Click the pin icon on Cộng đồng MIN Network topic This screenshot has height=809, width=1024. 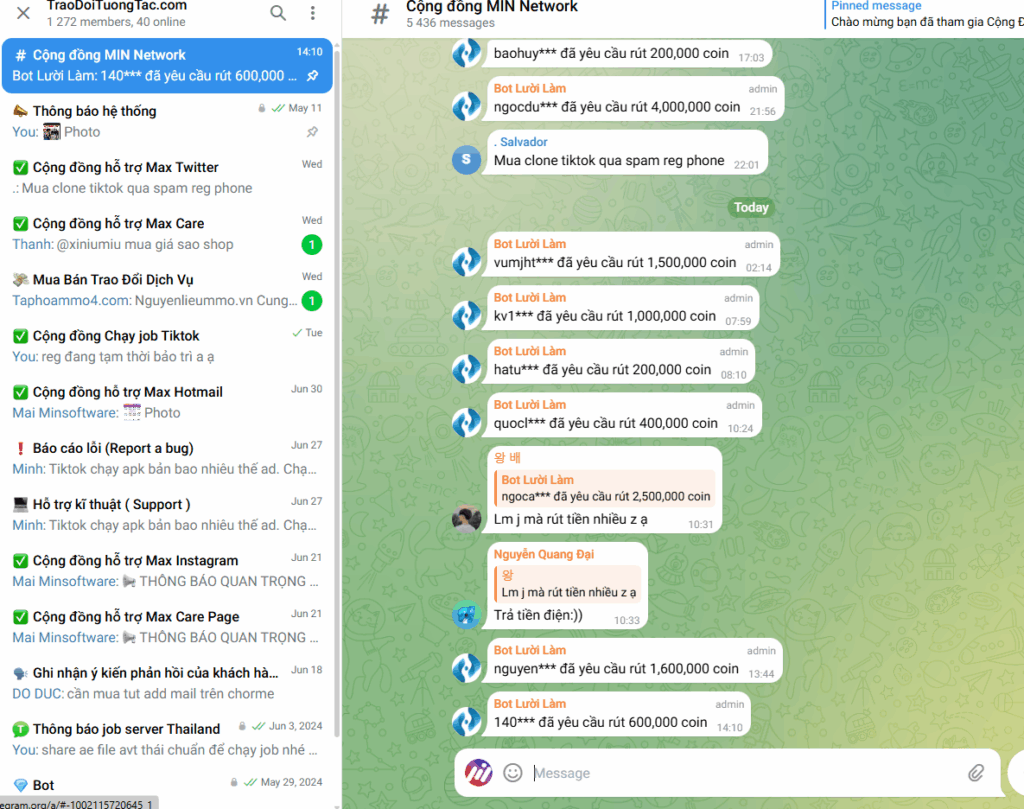coord(313,76)
